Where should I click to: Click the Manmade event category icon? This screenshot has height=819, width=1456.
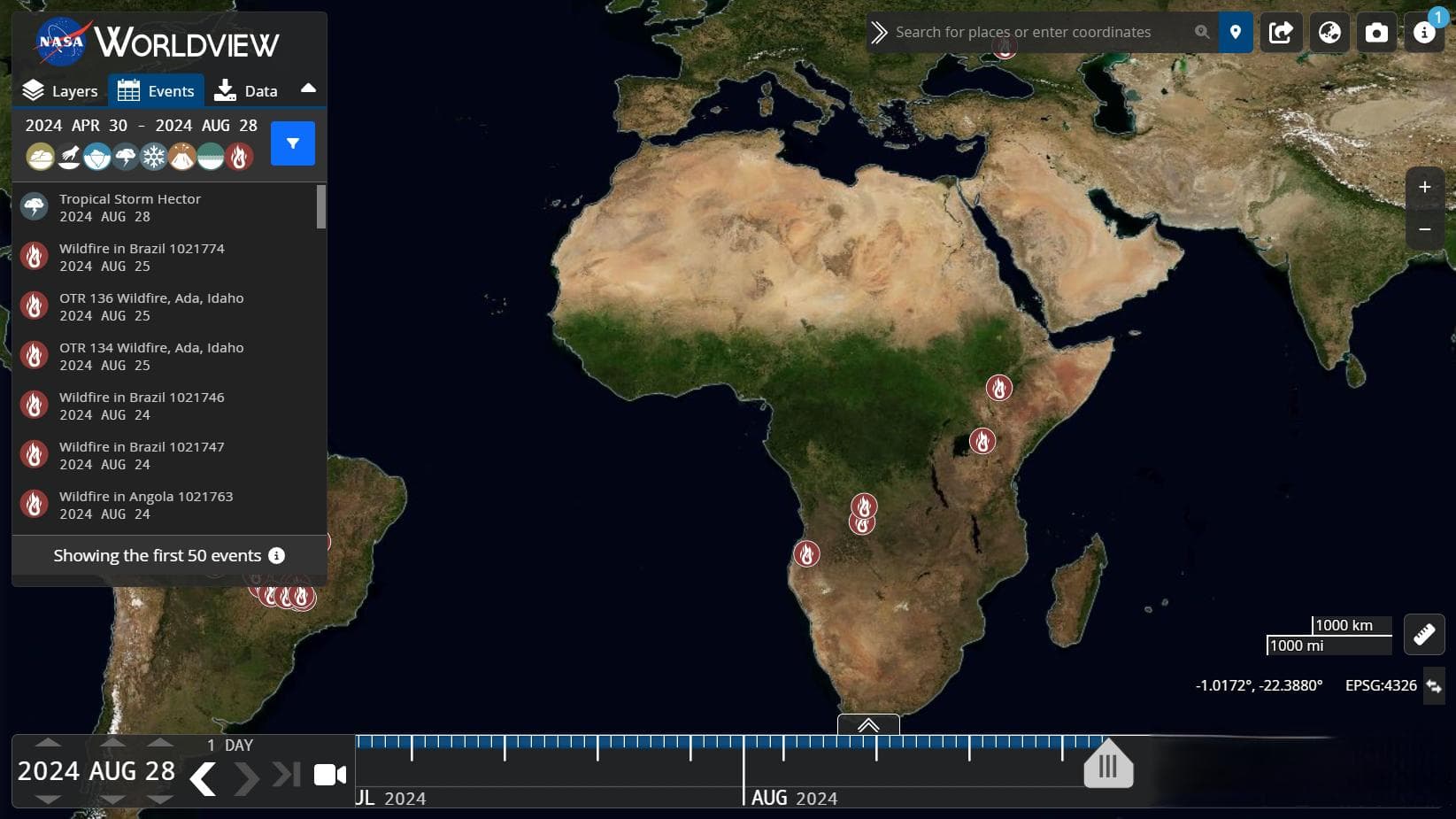[x=69, y=157]
